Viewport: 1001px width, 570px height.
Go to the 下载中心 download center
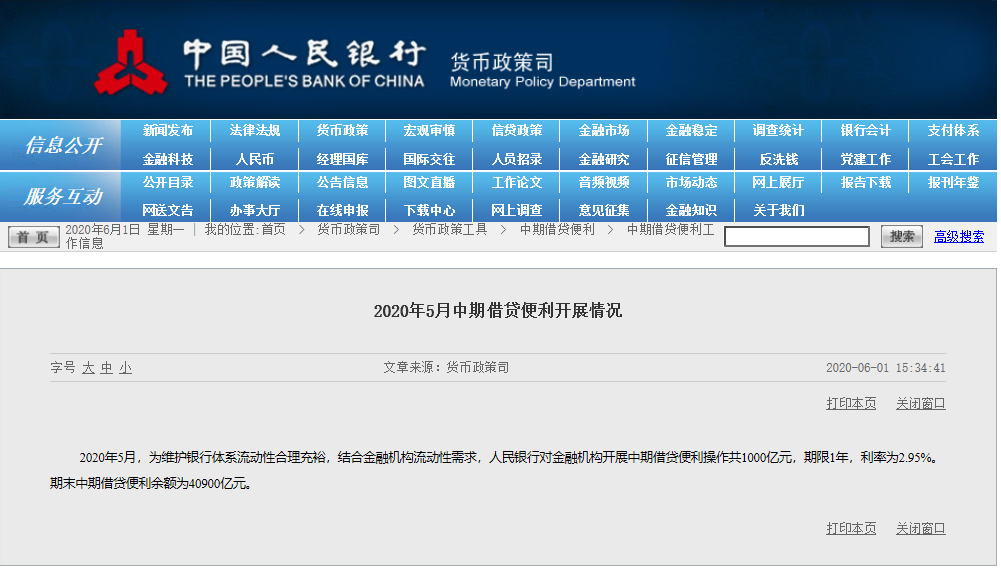(x=429, y=210)
